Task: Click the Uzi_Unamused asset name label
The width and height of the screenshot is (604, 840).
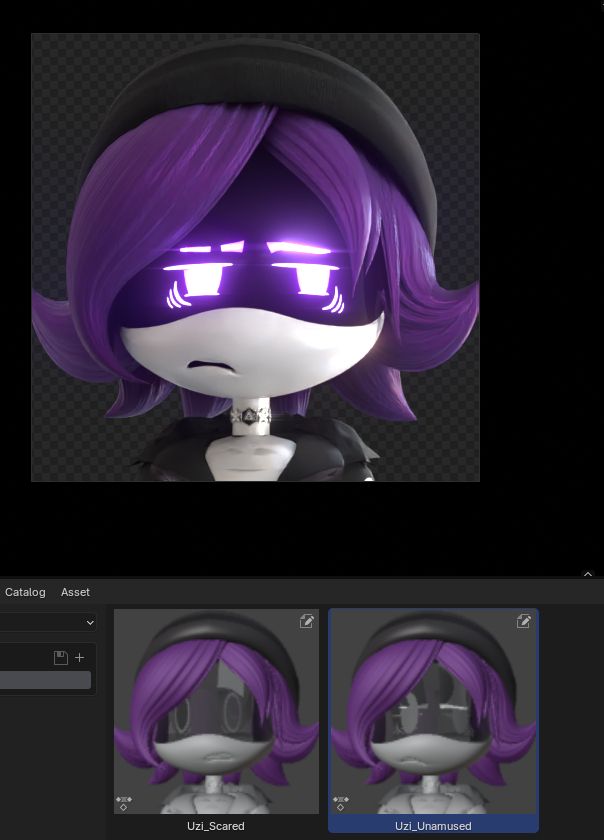Action: point(433,826)
